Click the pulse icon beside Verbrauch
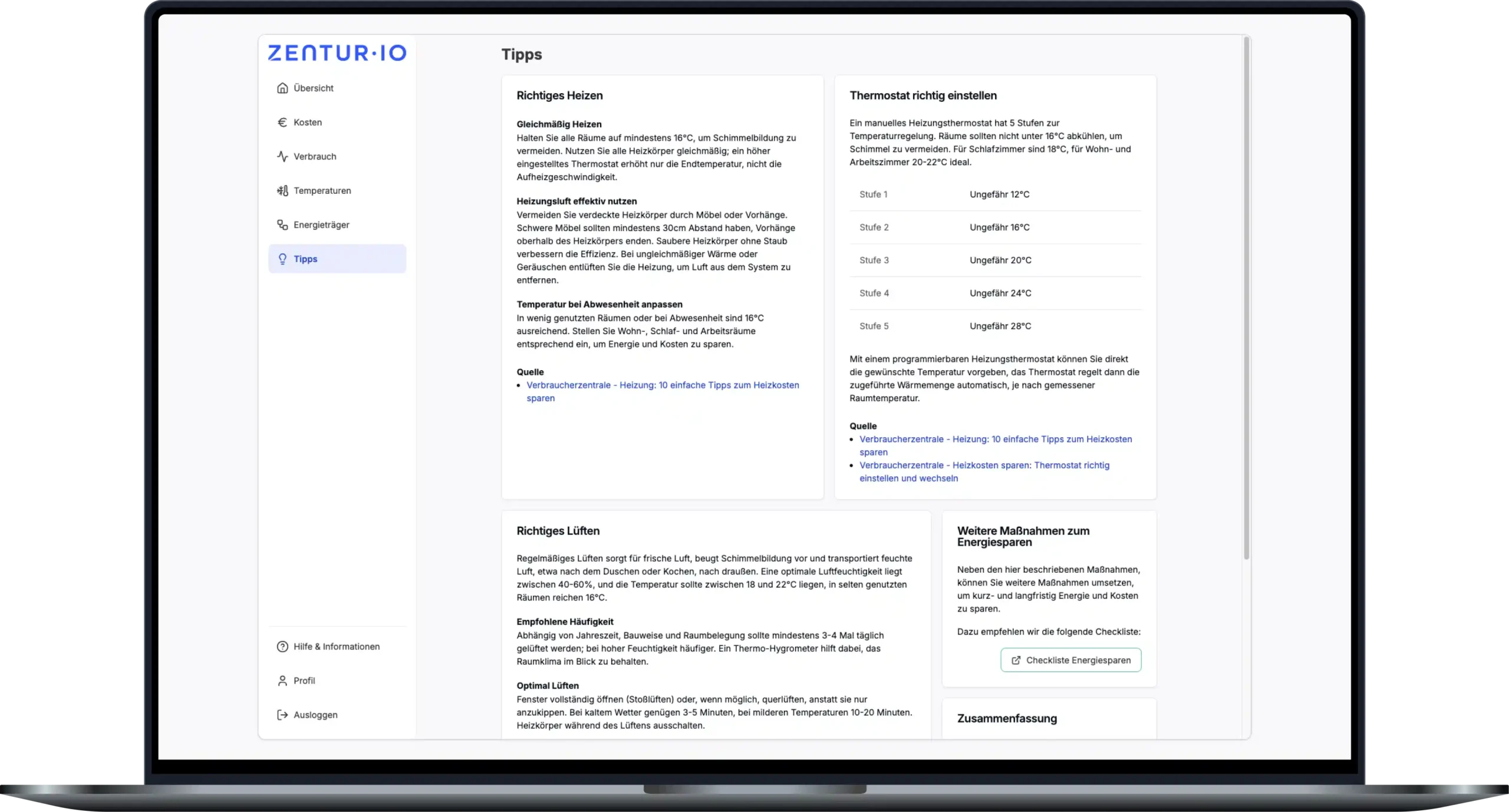1509x812 pixels. pyautogui.click(x=282, y=157)
